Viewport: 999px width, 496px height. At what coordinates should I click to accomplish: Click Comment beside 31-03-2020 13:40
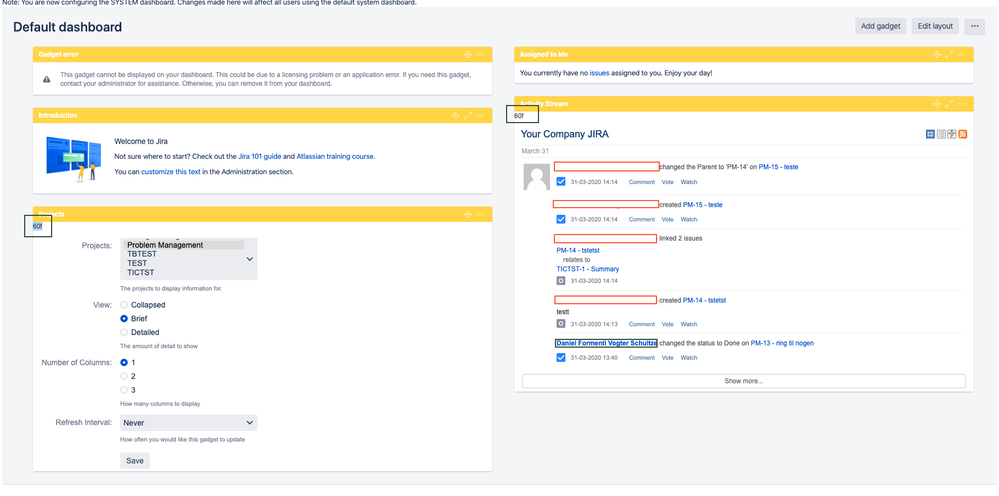point(642,358)
